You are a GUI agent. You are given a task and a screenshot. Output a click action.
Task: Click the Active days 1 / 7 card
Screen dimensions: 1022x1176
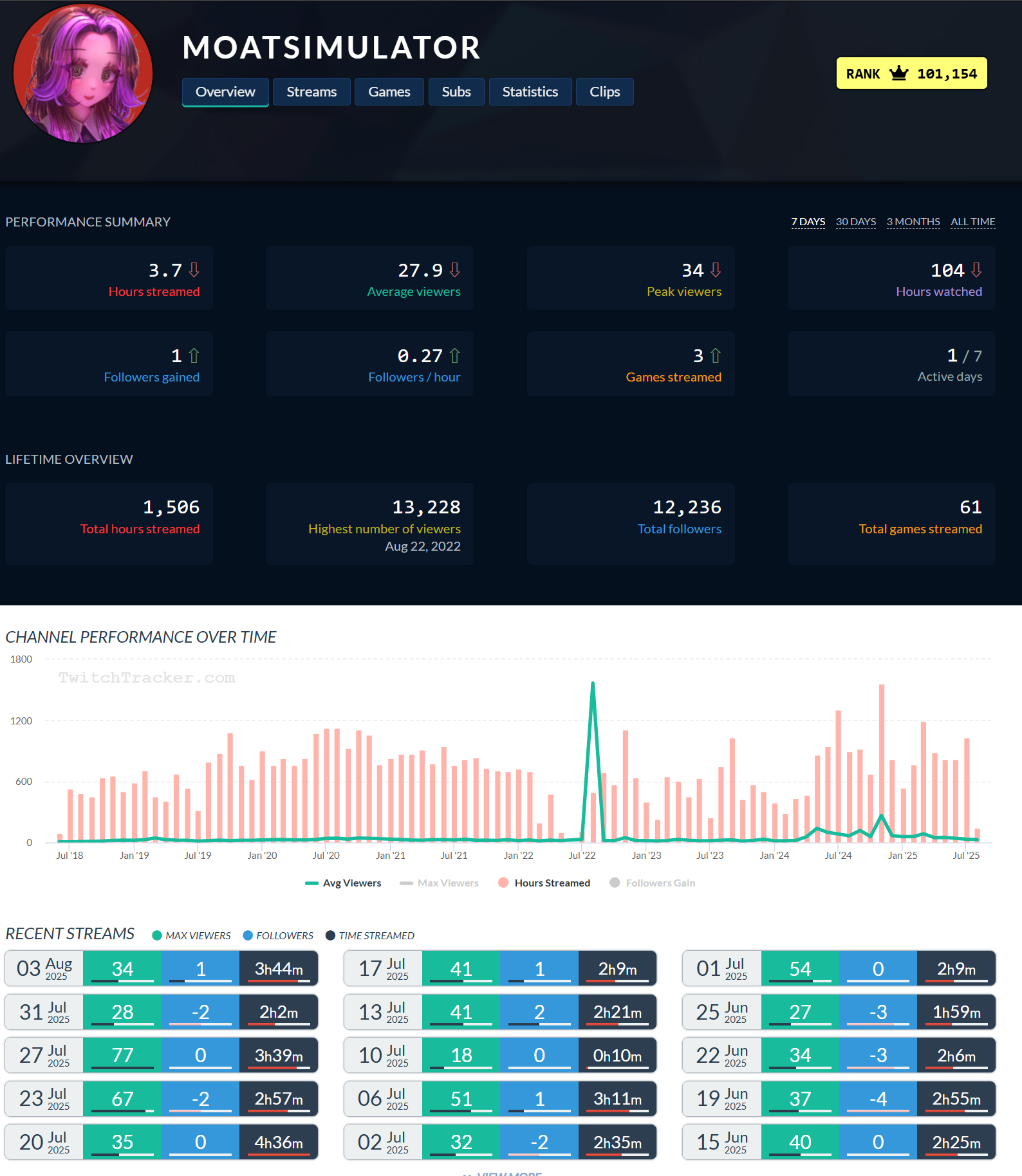[891, 363]
